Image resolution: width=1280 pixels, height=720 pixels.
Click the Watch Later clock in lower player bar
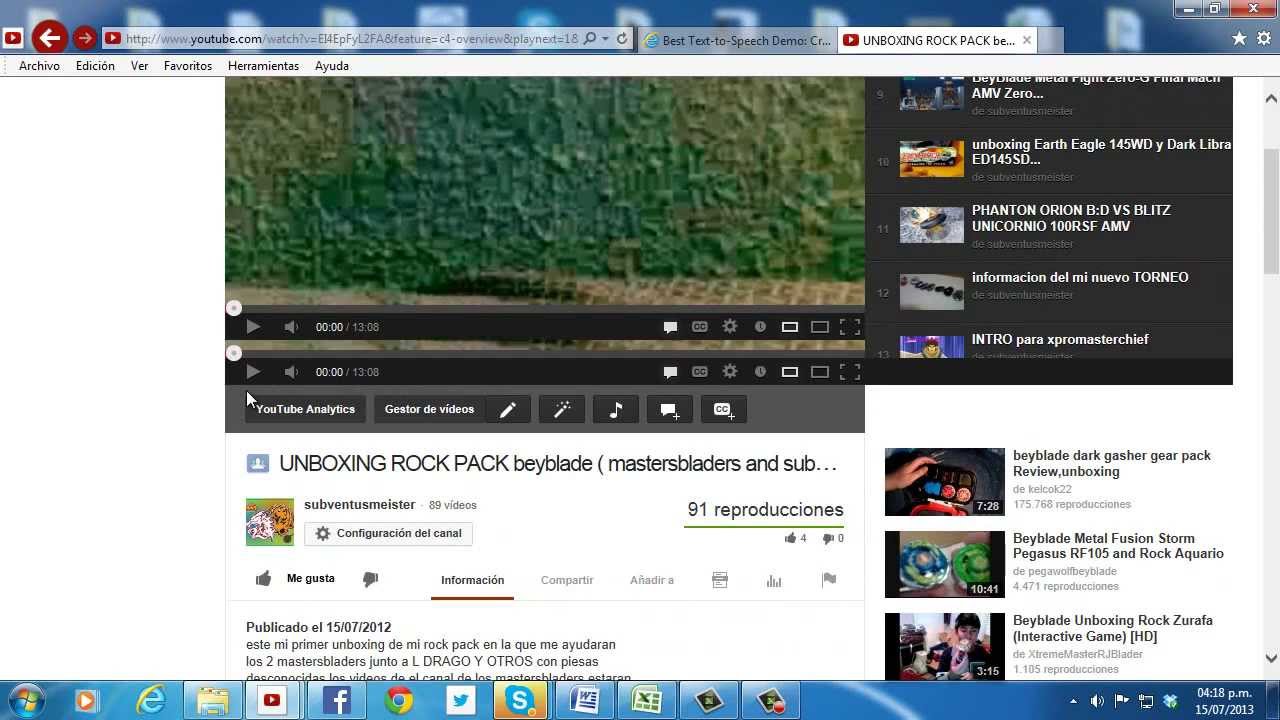(760, 372)
